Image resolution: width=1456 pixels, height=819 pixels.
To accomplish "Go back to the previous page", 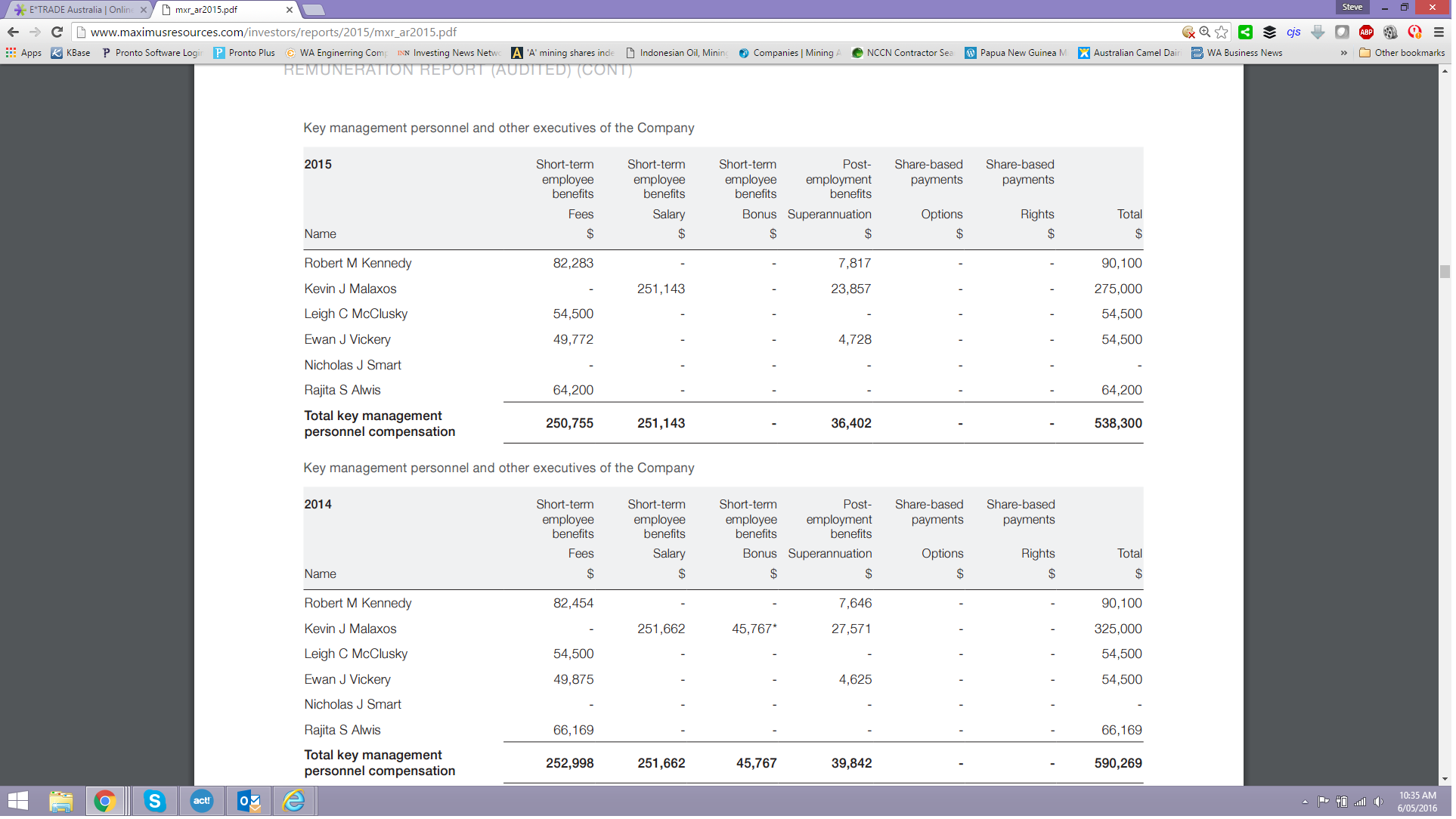I will coord(13,32).
